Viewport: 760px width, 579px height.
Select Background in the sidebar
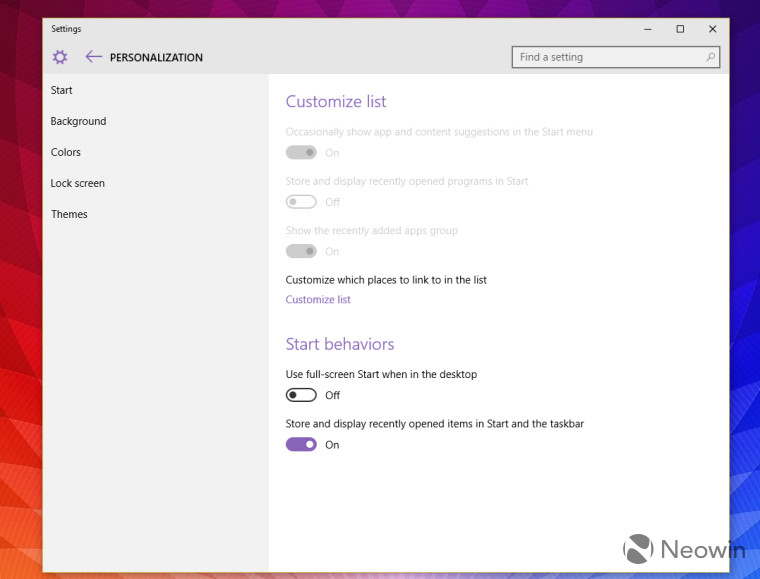78,121
